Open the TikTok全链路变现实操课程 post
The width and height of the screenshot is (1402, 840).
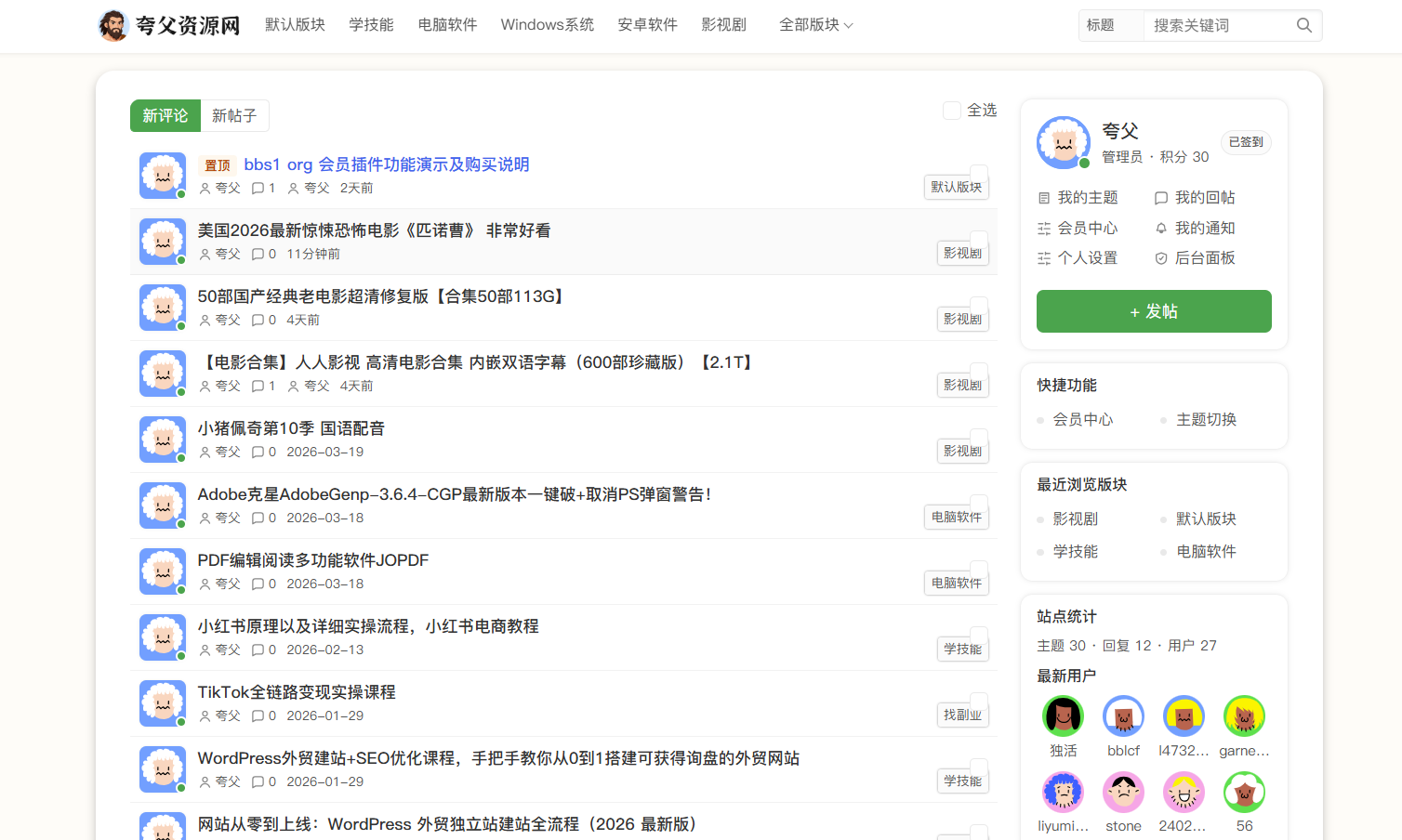(x=297, y=692)
